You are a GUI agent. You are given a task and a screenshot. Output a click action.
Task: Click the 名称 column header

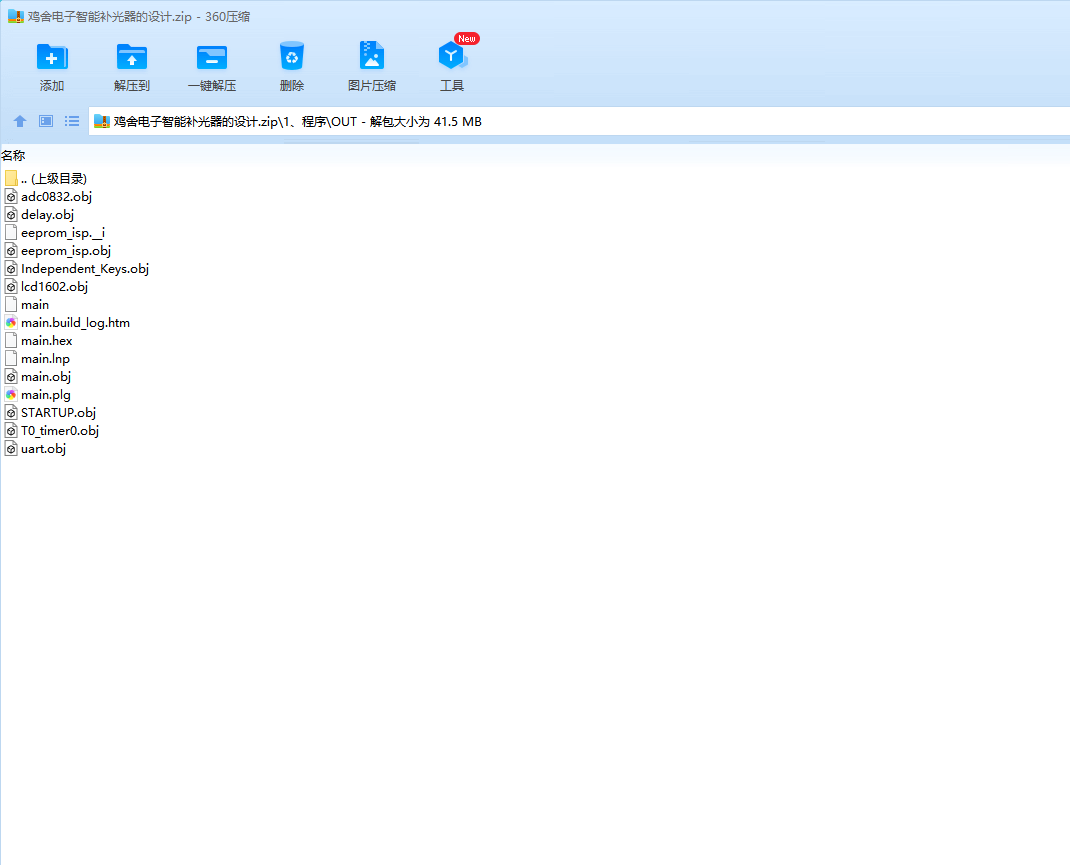coord(13,156)
